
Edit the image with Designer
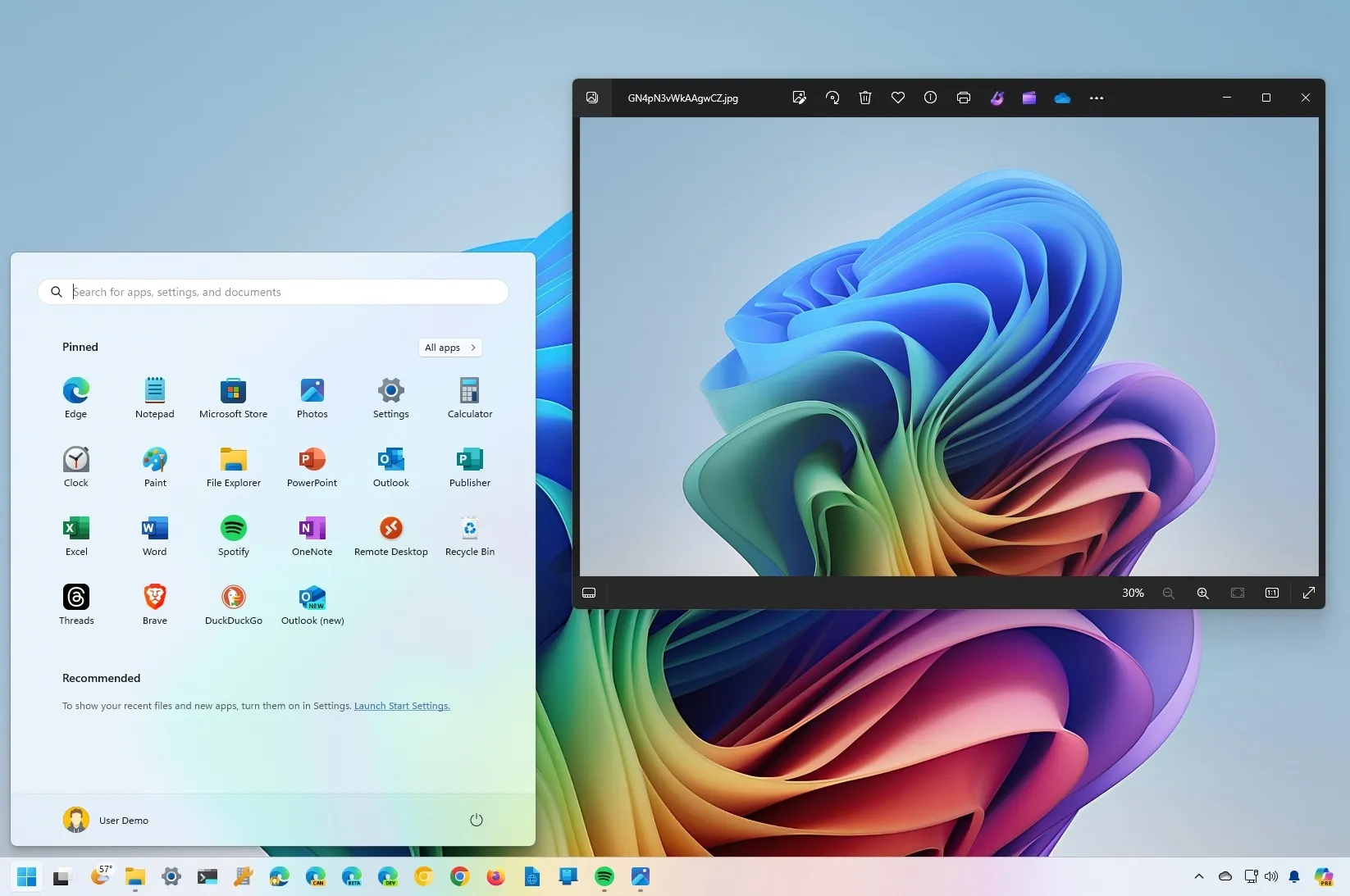[x=997, y=98]
